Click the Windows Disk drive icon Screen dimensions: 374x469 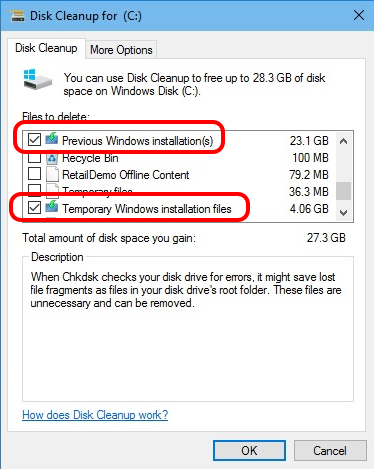pos(38,79)
